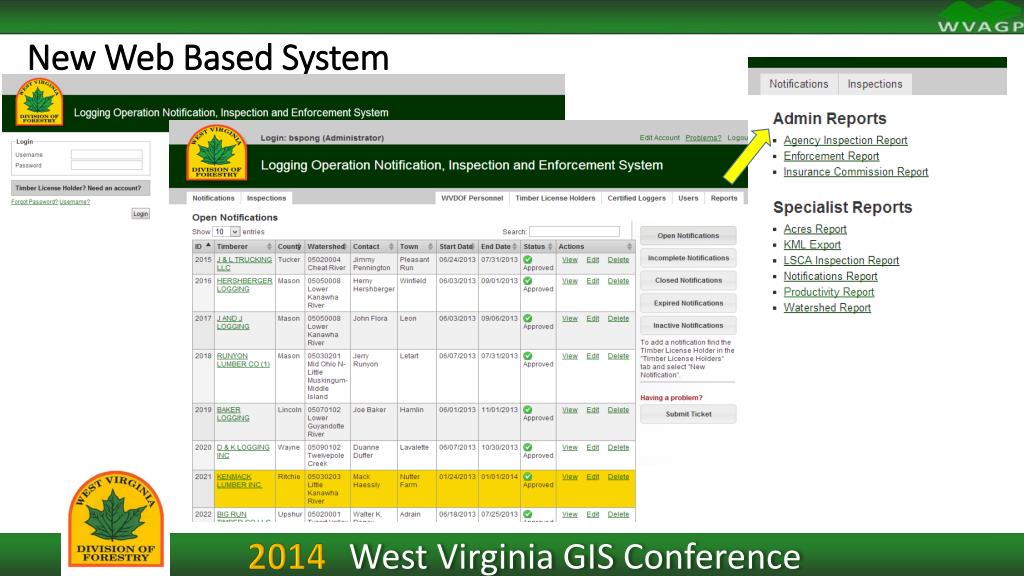Click the Submit Ticket button

tap(688, 414)
